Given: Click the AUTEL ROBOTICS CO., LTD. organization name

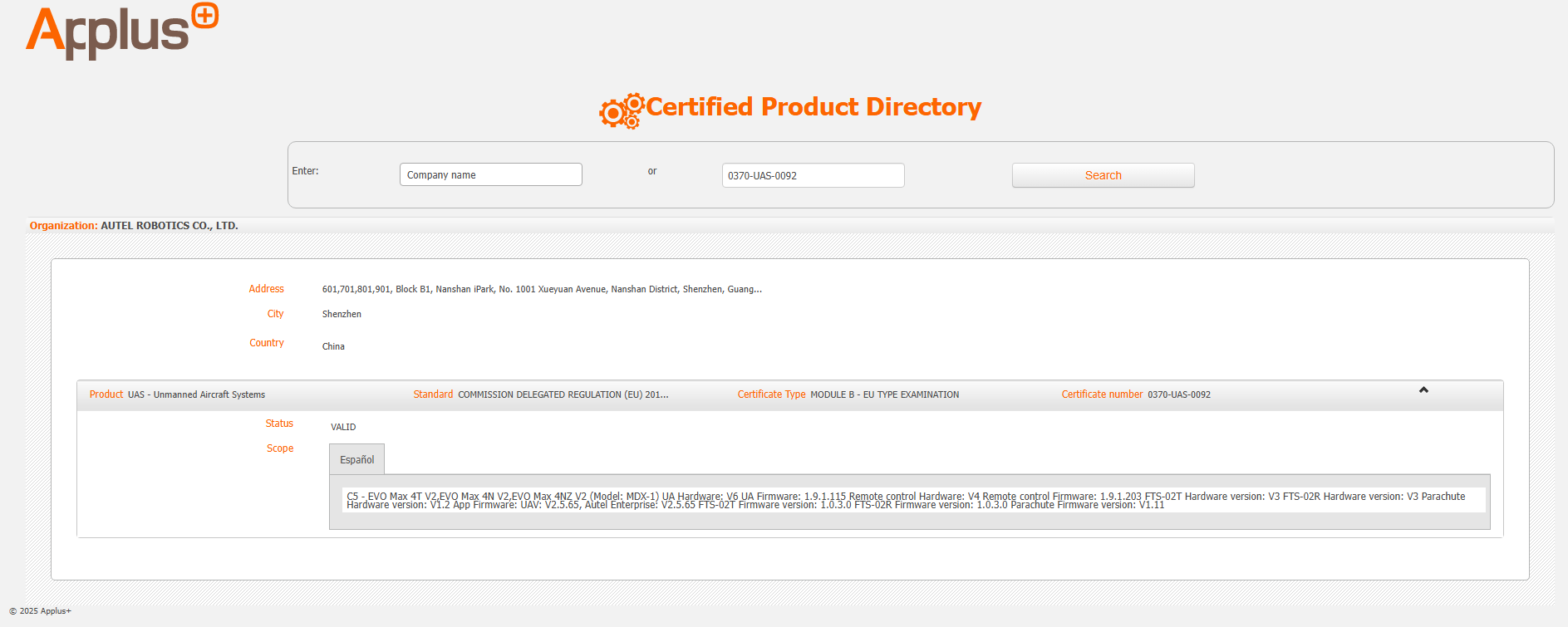Looking at the screenshot, I should tap(169, 226).
